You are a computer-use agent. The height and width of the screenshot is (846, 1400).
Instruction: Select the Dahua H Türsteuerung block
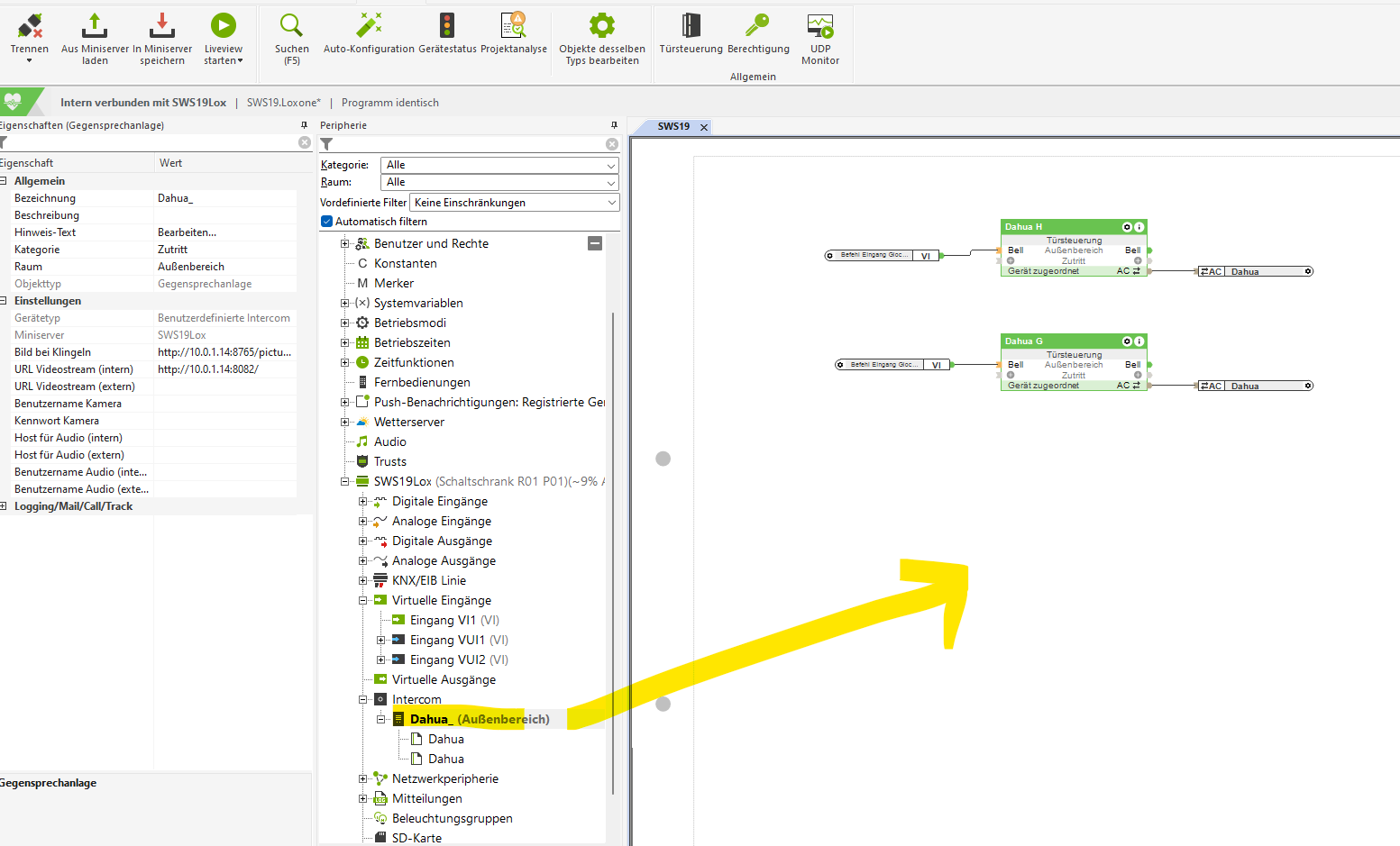[x=1074, y=248]
